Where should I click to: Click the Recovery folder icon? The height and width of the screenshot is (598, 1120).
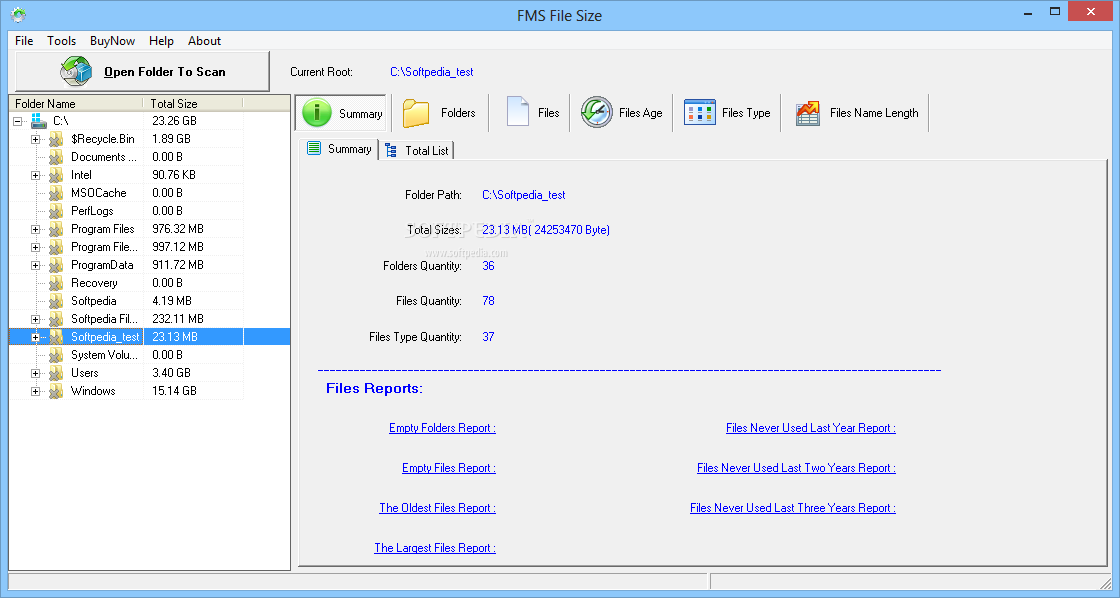(x=56, y=283)
